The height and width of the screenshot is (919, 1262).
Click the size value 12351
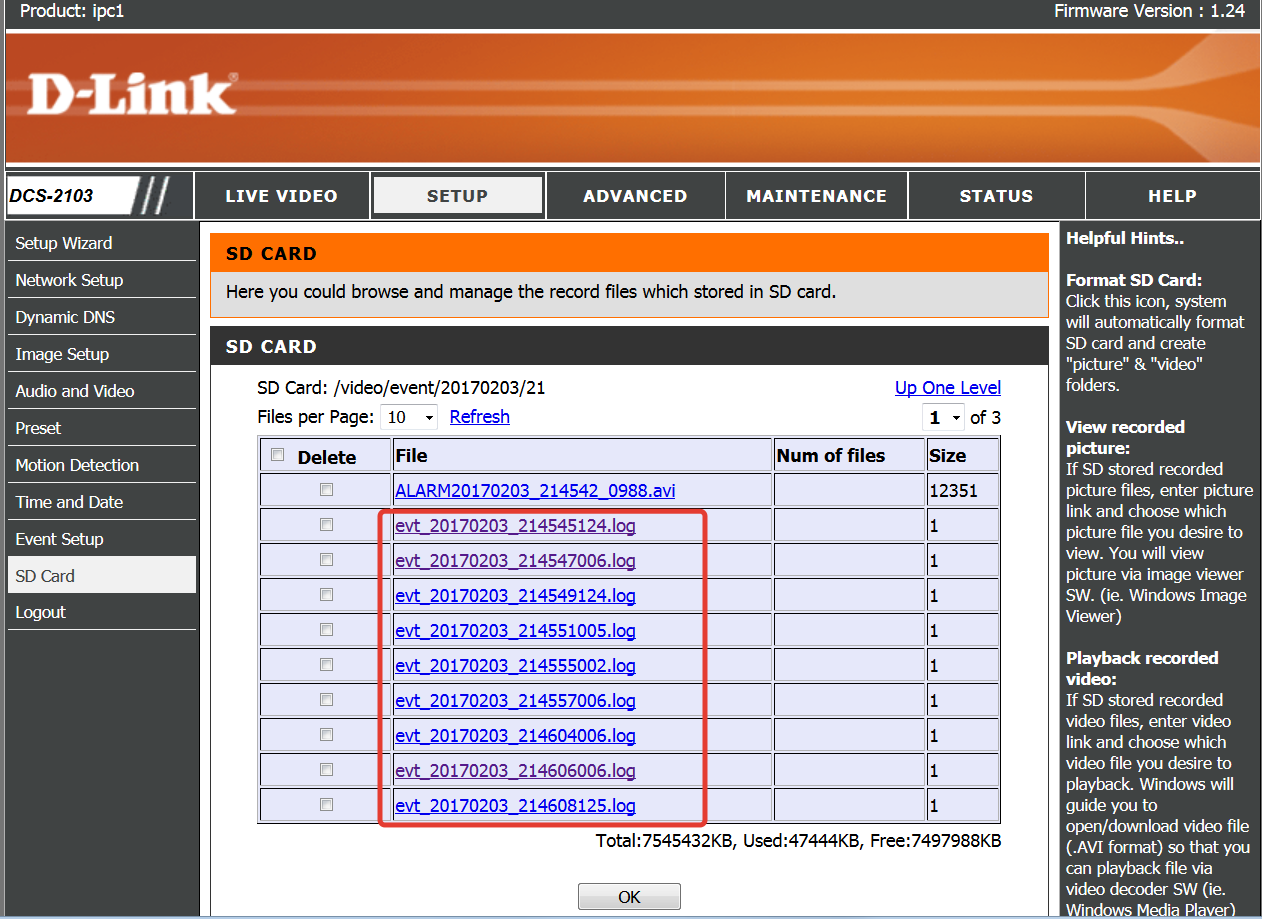click(953, 491)
